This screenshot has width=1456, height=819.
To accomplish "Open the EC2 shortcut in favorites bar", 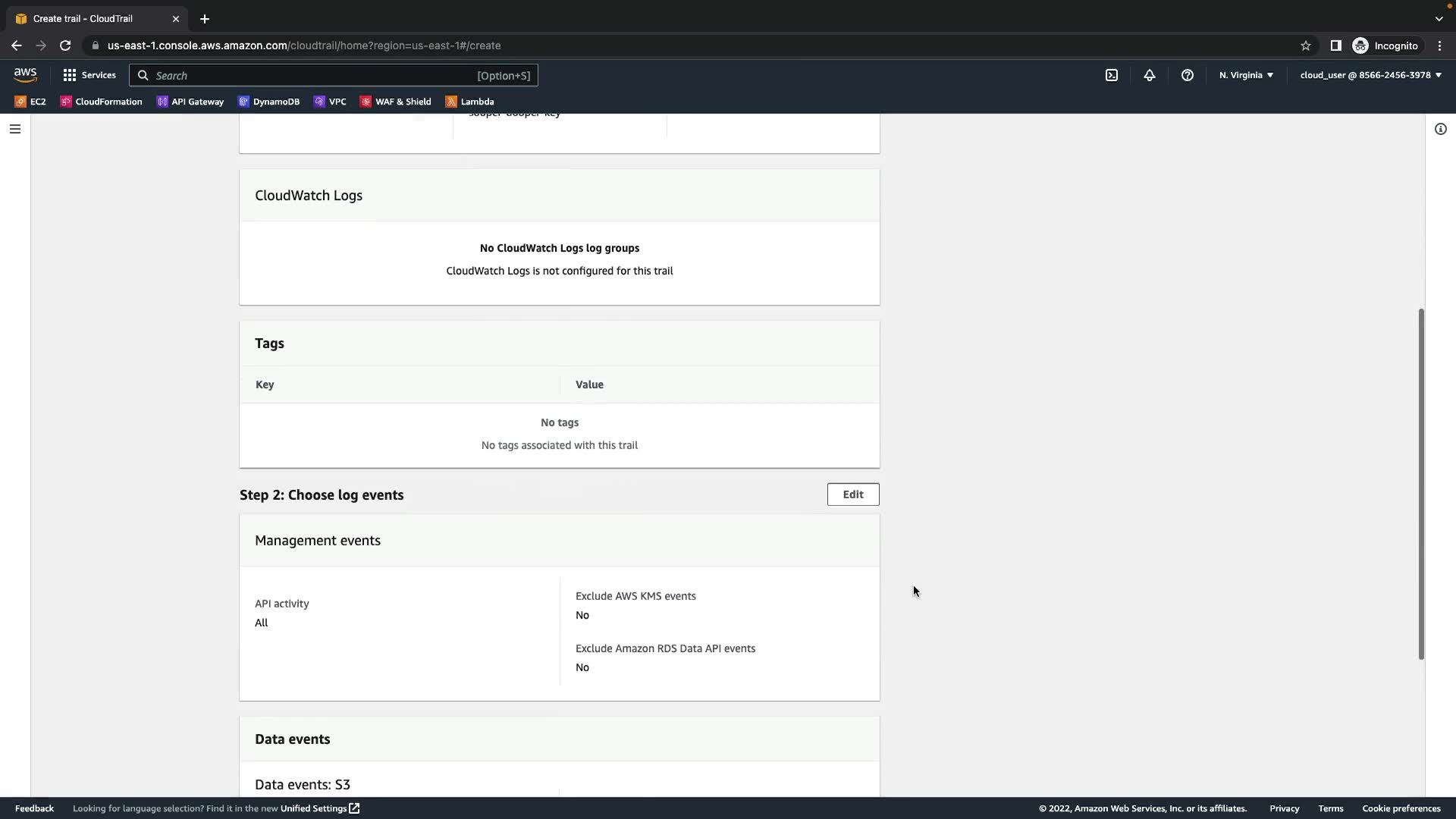I will point(30,102).
